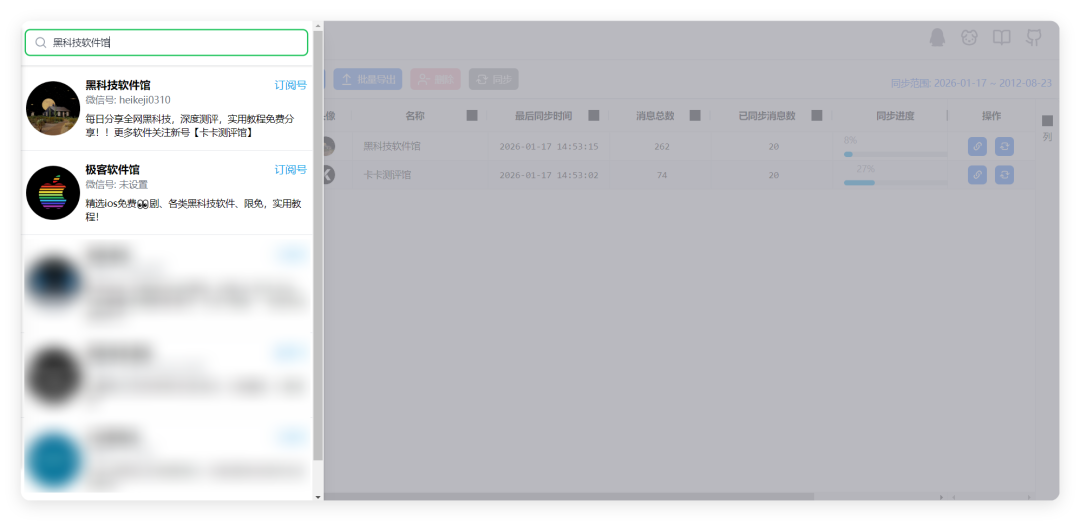This screenshot has width=1080, height=521.
Task: Select 极客软件馆 Apple logo avatar
Action: click(53, 193)
